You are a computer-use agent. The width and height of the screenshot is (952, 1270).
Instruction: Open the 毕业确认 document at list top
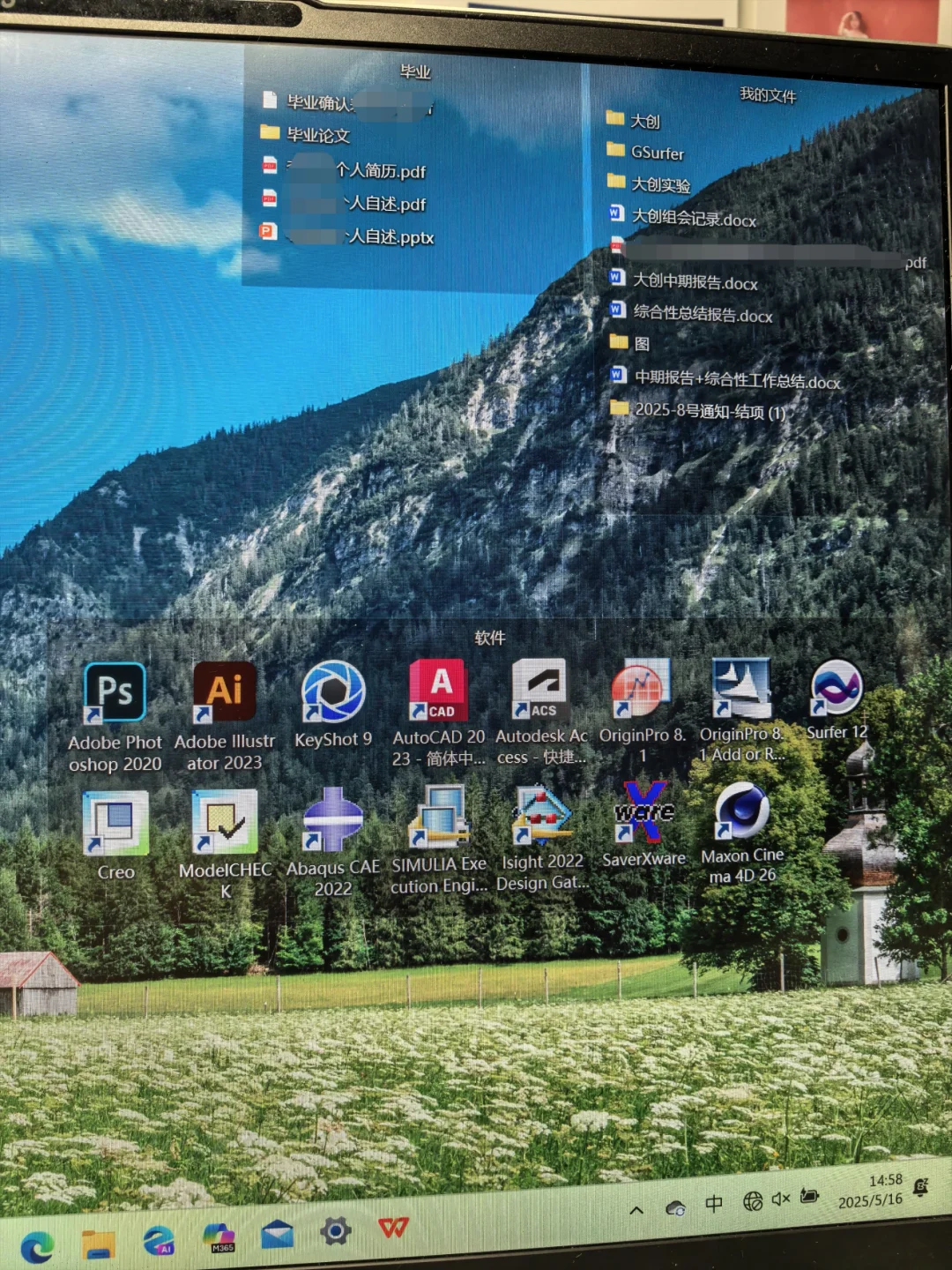click(x=348, y=103)
